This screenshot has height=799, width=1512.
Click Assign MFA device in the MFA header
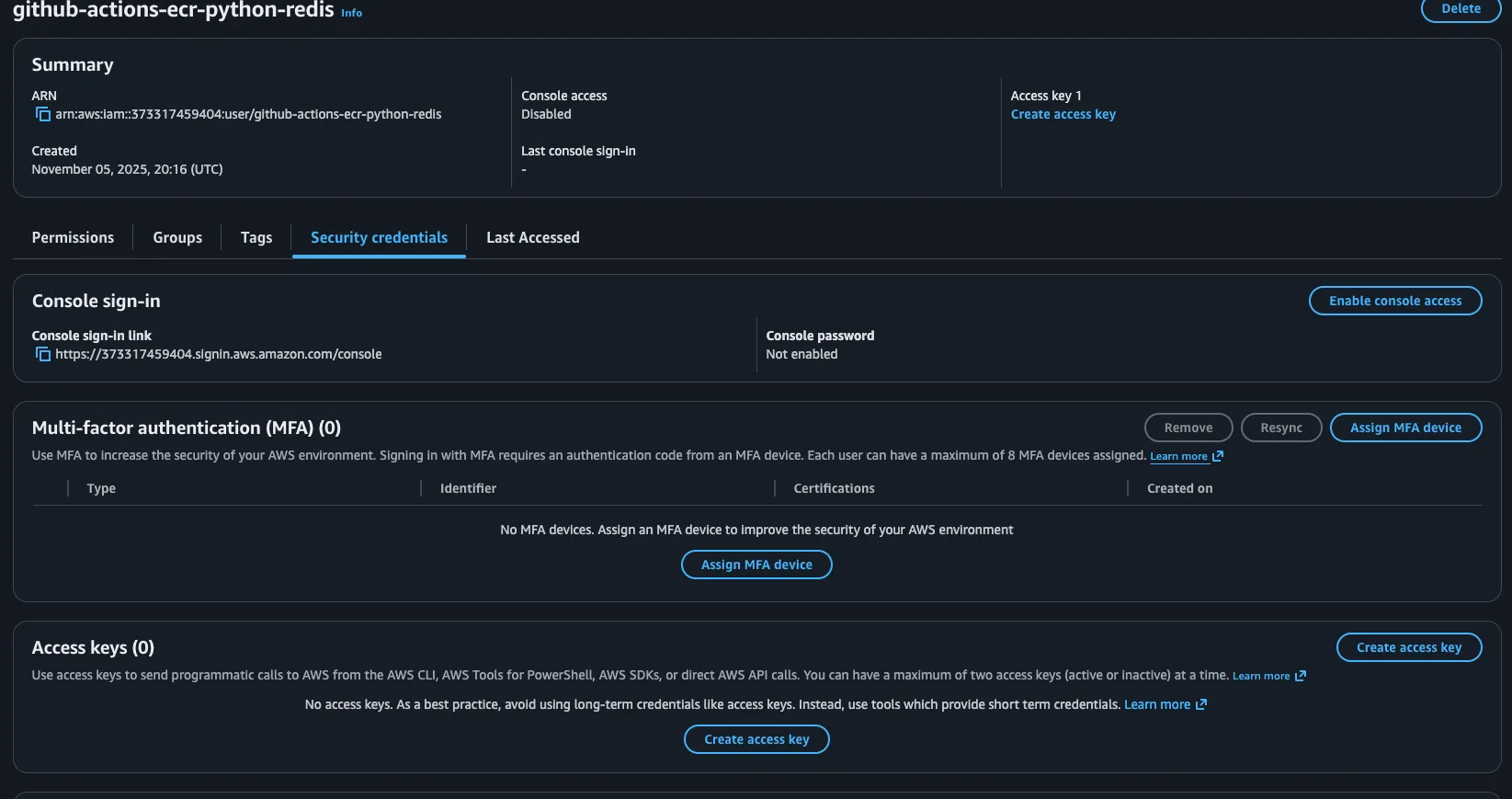click(1404, 428)
